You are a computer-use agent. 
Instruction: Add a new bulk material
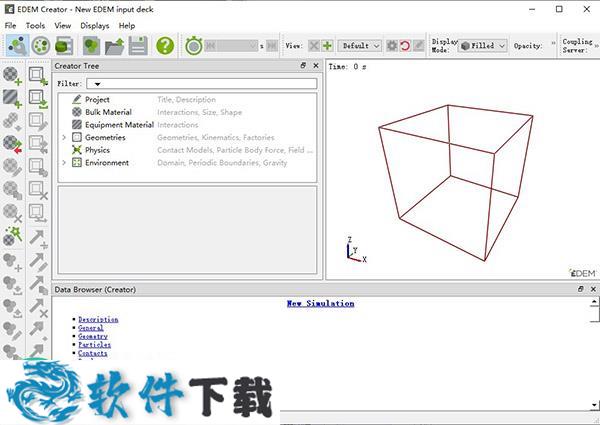12,75
